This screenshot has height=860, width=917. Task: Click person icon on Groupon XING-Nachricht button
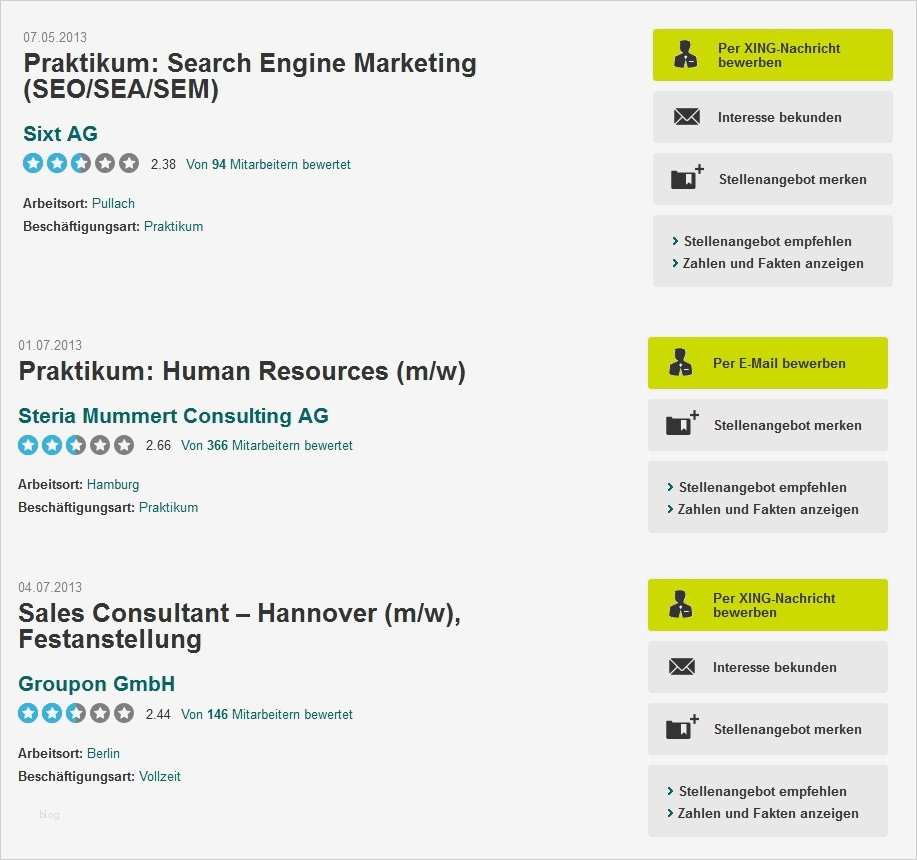[681, 605]
